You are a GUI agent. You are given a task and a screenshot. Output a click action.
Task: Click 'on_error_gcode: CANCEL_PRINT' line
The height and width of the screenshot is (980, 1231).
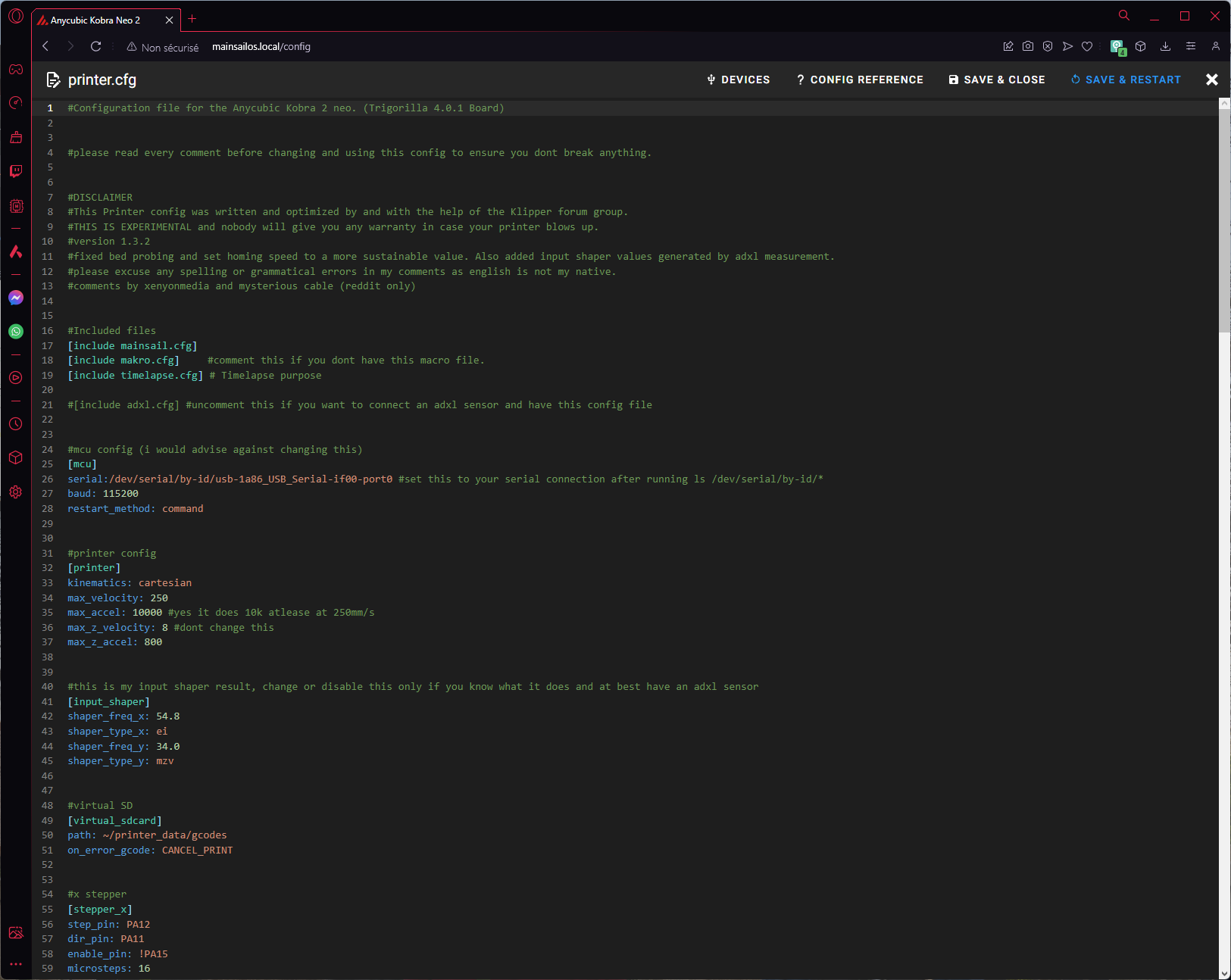click(x=150, y=850)
